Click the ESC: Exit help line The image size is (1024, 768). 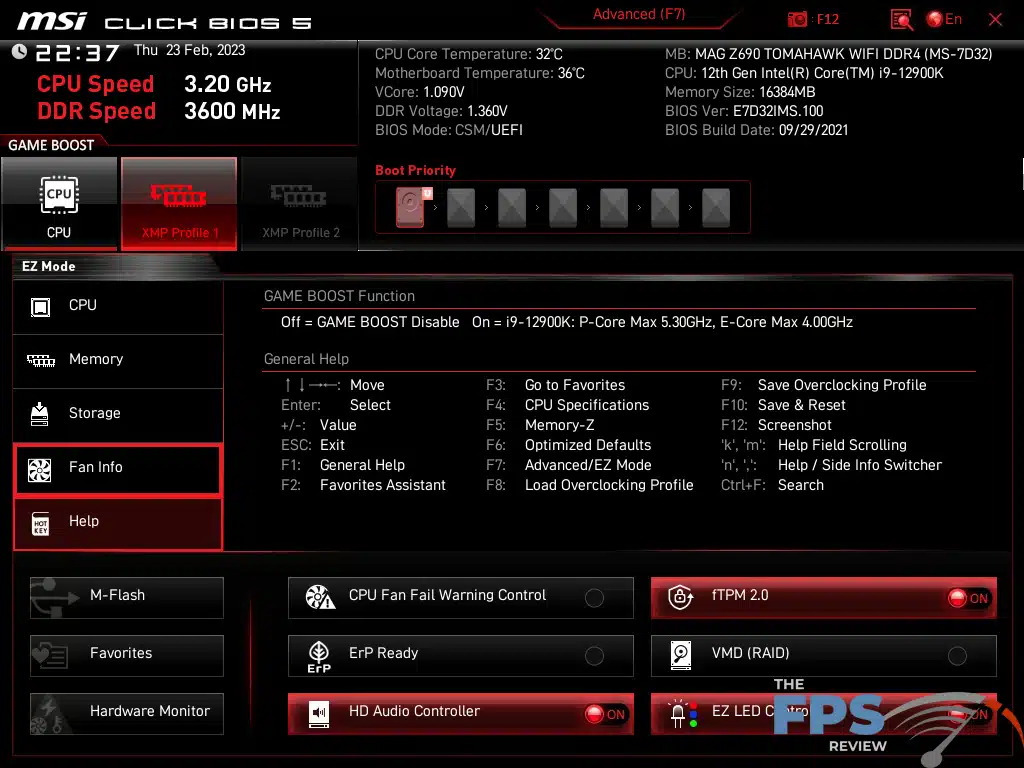313,445
